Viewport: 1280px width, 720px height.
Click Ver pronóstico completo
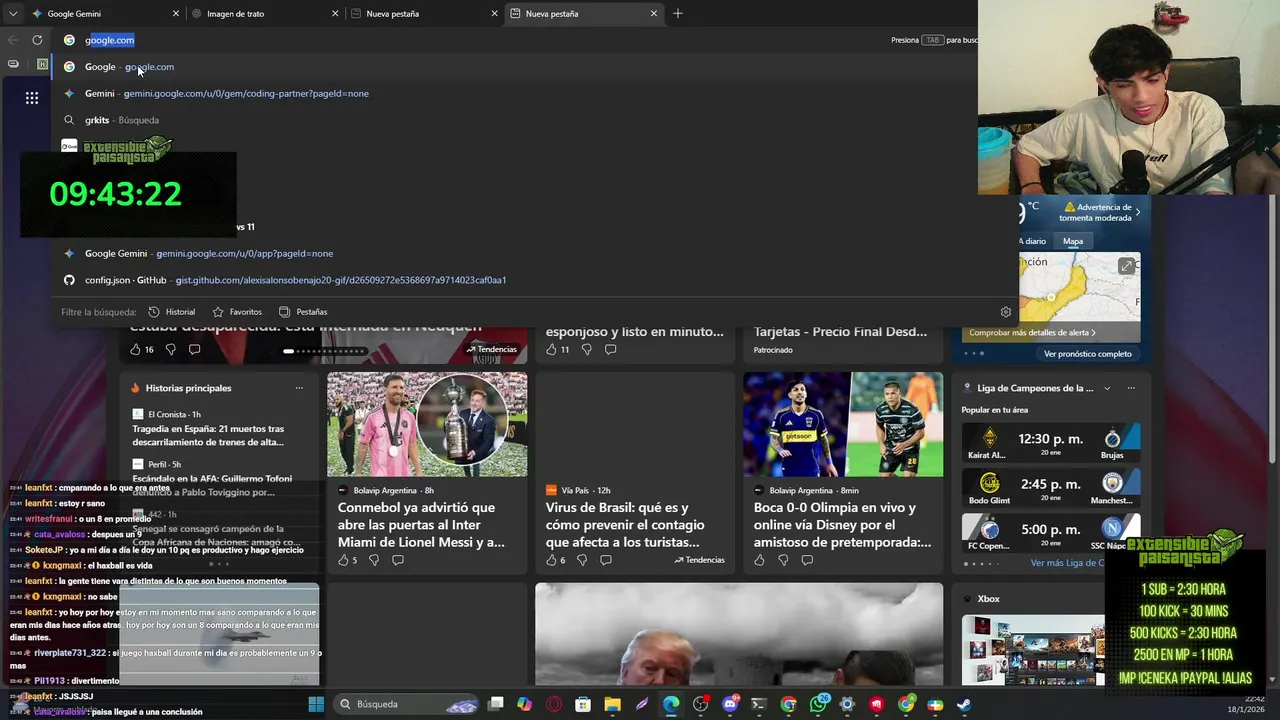[1088, 354]
